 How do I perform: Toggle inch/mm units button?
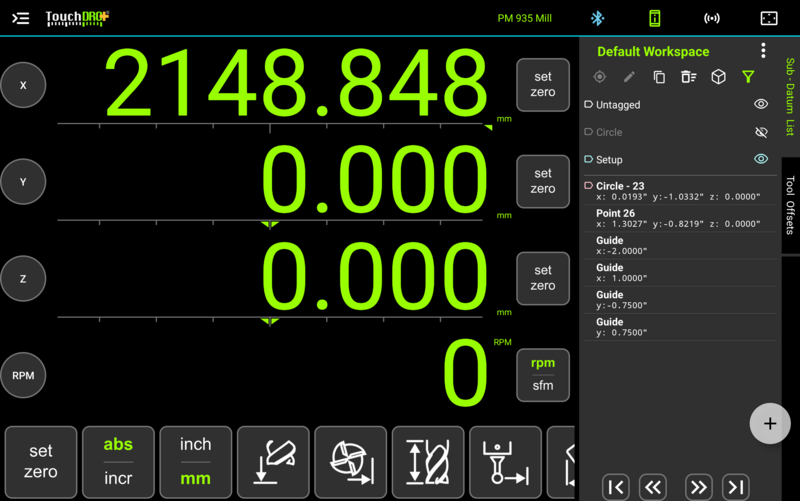(x=196, y=462)
